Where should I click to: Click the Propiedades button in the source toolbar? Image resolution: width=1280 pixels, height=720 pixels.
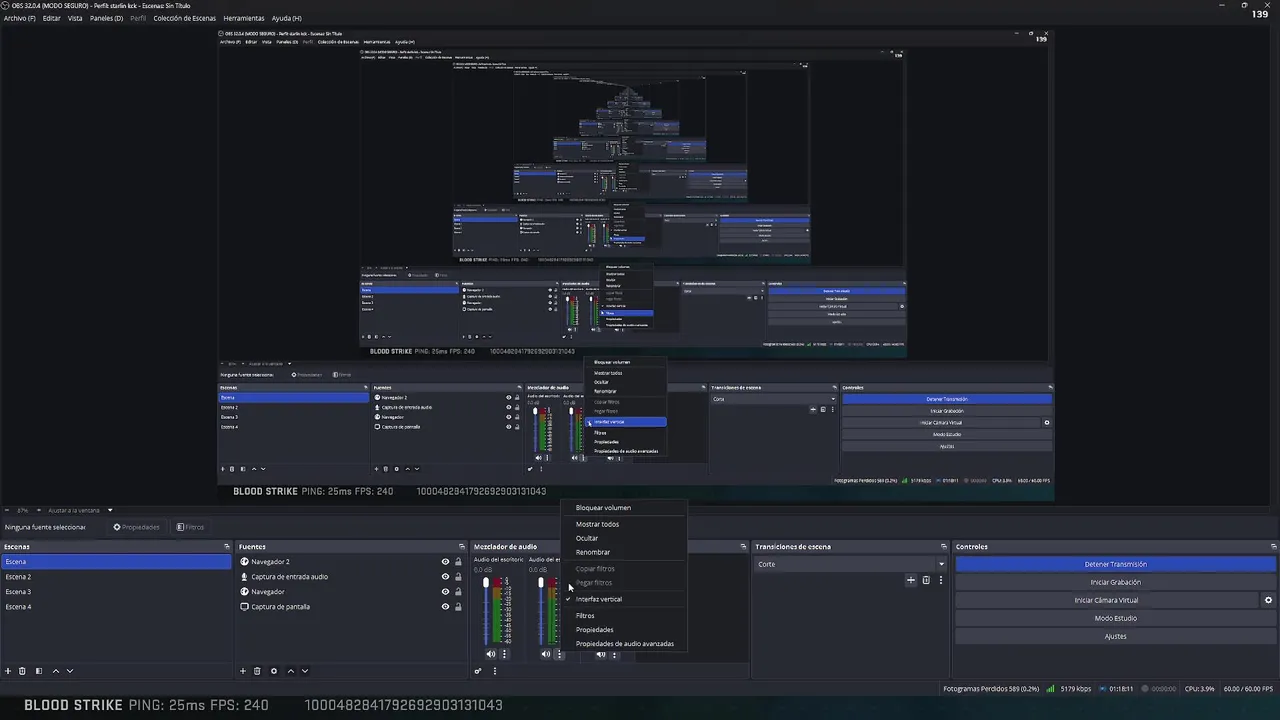[136, 527]
